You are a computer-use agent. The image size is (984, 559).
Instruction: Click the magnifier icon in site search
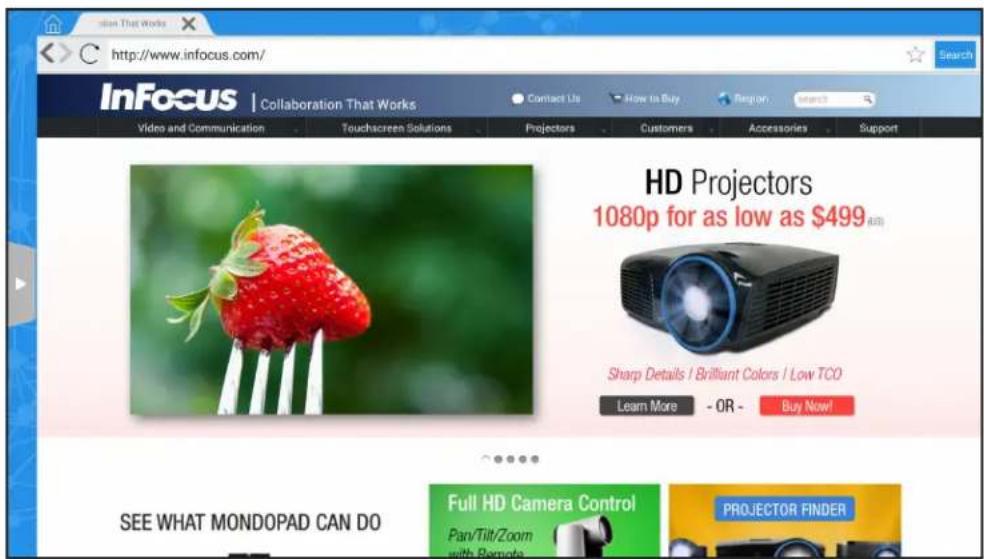point(868,99)
